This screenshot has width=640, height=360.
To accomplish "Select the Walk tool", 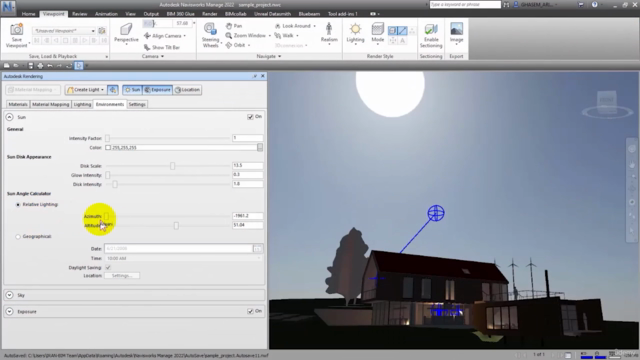I will (286, 36).
